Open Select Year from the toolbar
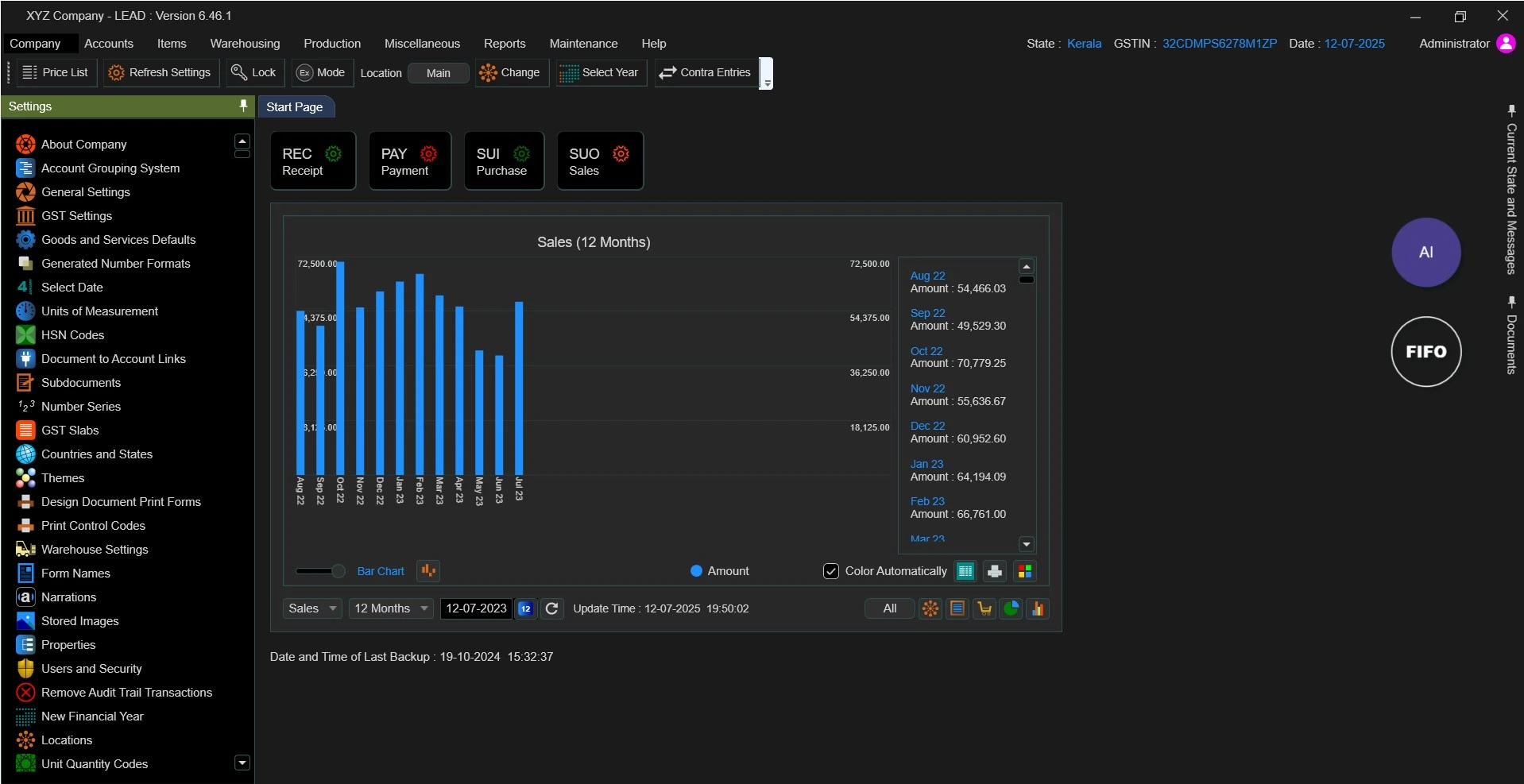 pos(601,72)
